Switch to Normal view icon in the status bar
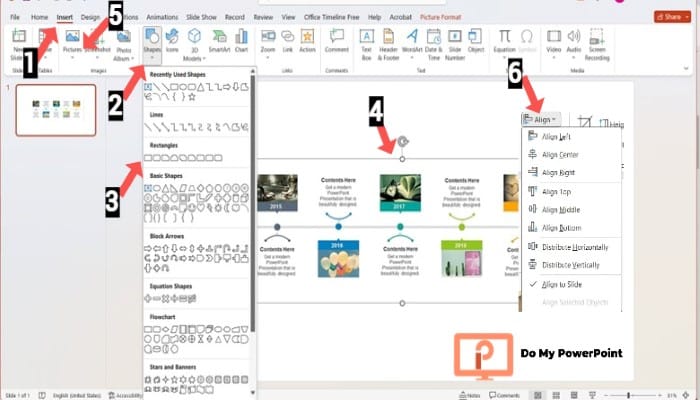 coord(538,395)
